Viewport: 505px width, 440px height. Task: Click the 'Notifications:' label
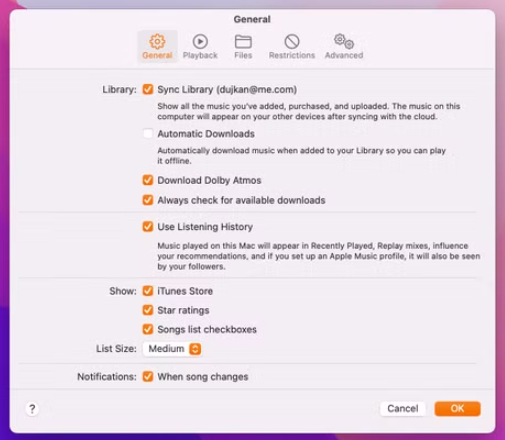point(107,377)
